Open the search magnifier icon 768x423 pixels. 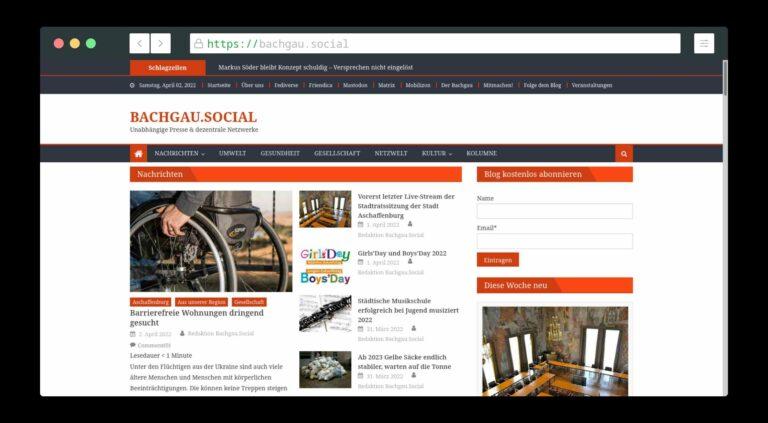624,153
